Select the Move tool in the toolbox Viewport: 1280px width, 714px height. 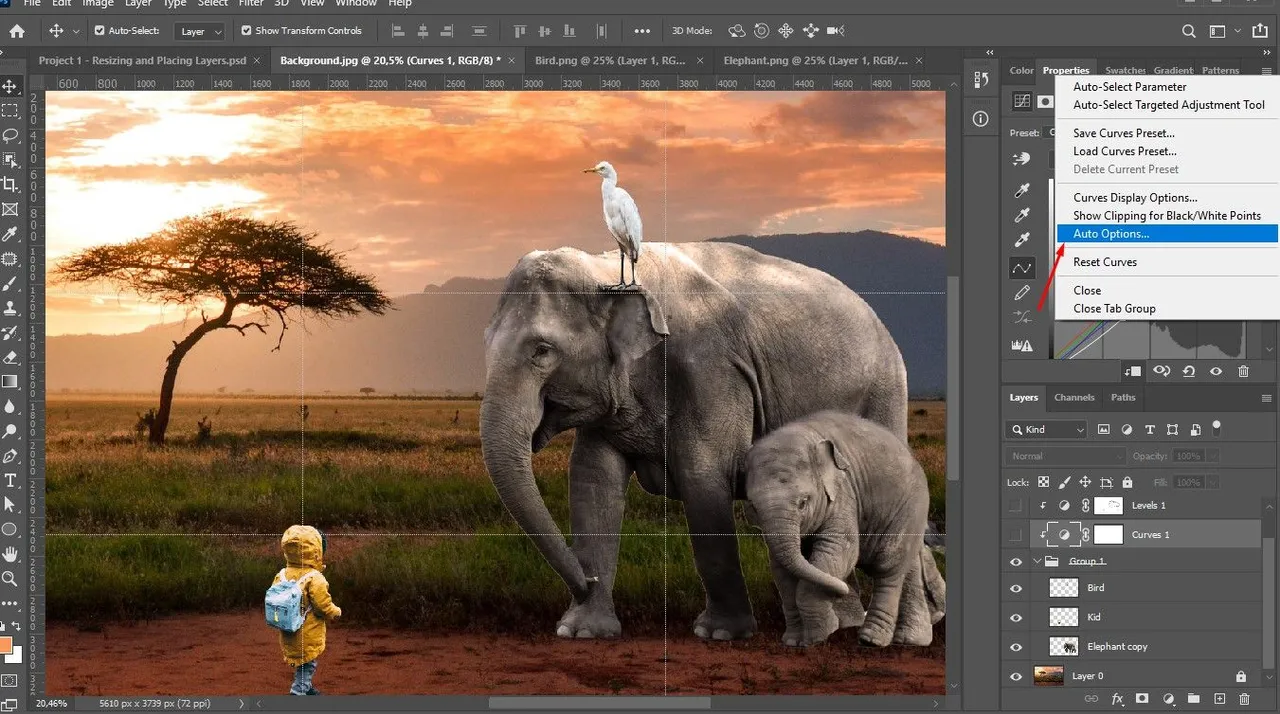pyautogui.click(x=11, y=86)
